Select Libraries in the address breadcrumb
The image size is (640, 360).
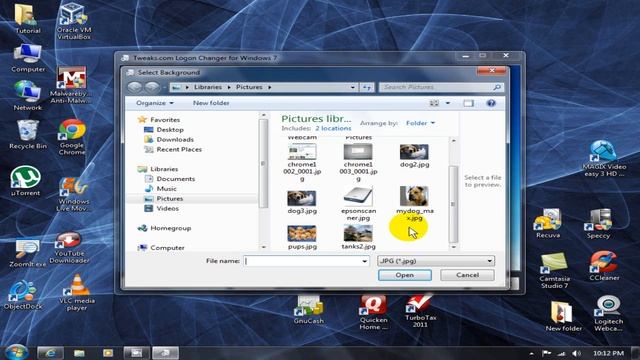(208, 87)
